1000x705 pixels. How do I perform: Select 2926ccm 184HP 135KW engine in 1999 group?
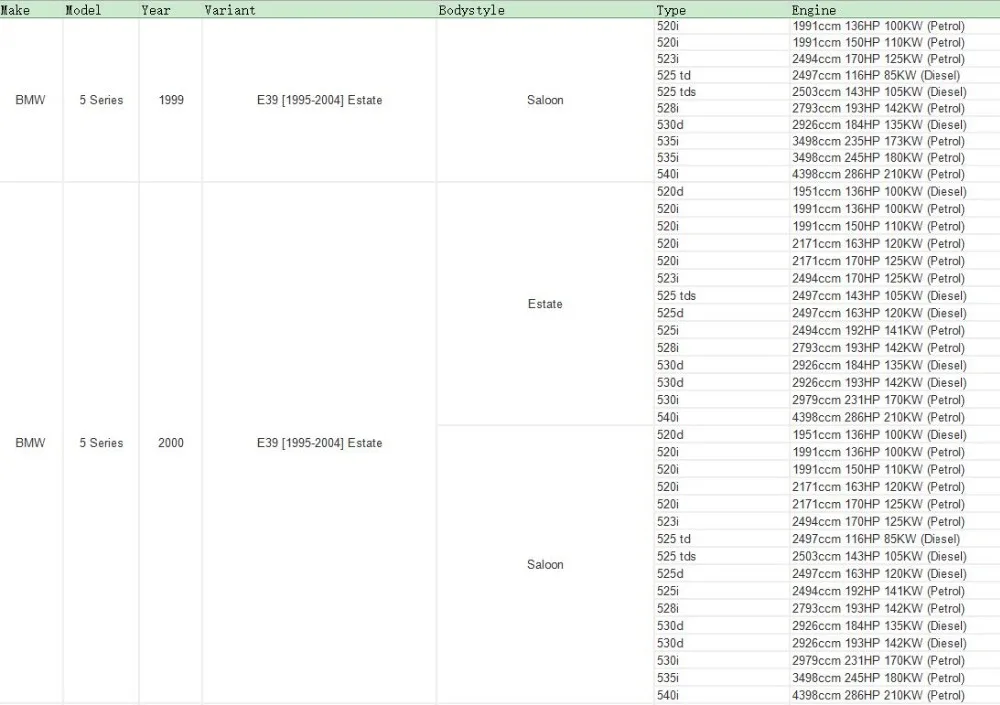(x=879, y=125)
